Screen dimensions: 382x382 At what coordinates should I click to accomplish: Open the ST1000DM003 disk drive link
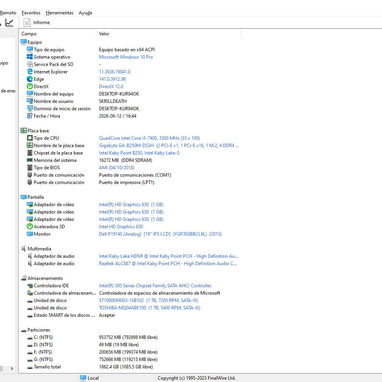coord(148,300)
